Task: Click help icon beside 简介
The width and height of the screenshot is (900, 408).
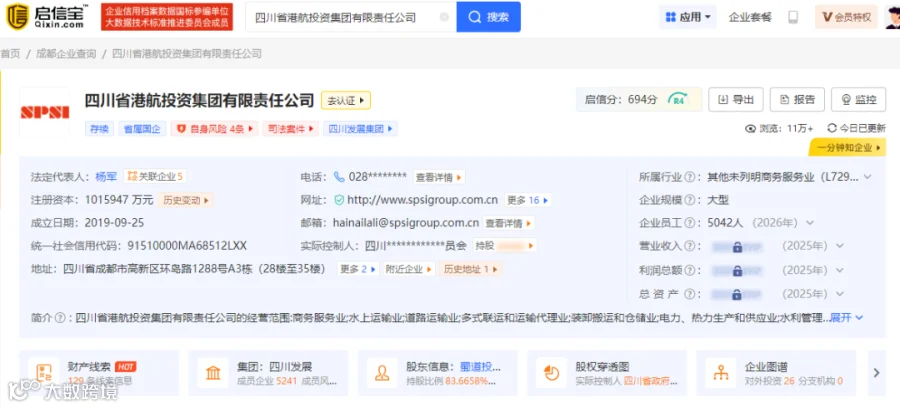Action: point(59,317)
